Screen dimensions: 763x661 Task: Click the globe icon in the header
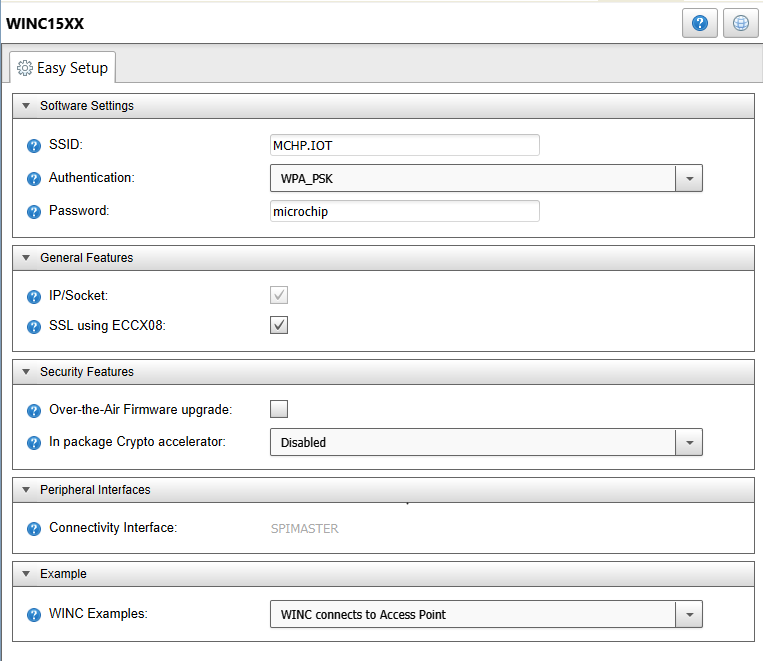click(741, 23)
